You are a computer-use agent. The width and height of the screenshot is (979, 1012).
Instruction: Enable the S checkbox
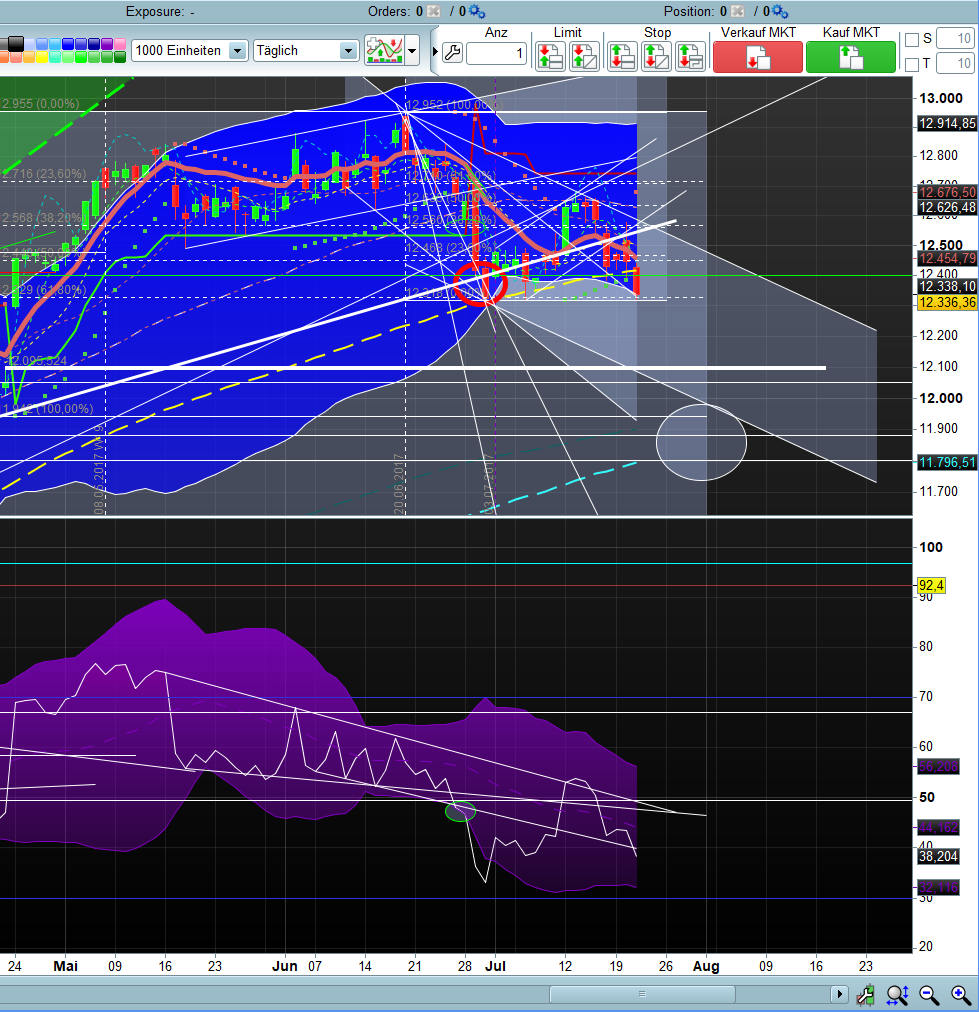click(911, 40)
